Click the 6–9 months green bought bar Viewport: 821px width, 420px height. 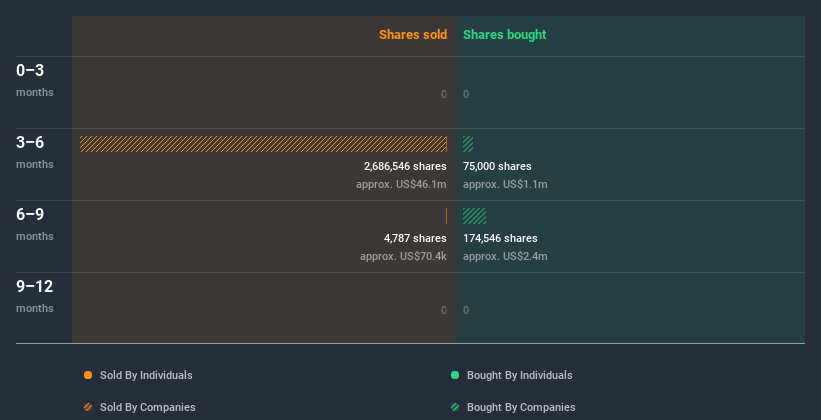(x=474, y=216)
